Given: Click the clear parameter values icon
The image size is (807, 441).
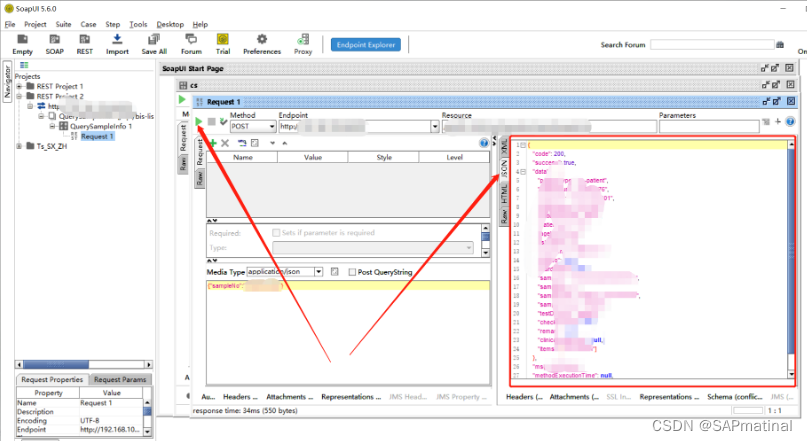Looking at the screenshot, I should pos(255,143).
